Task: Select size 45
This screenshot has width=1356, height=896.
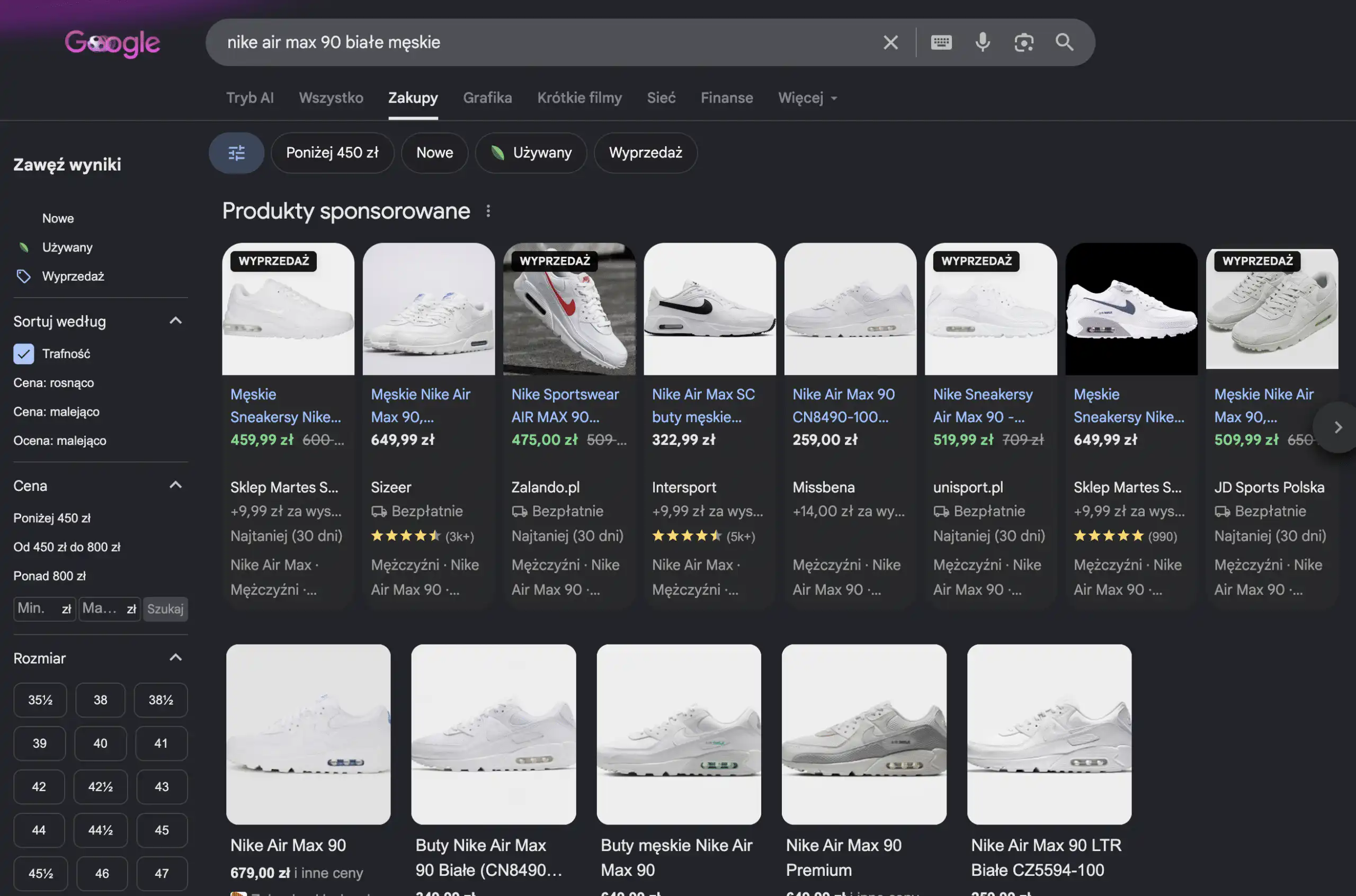Action: [x=162, y=830]
